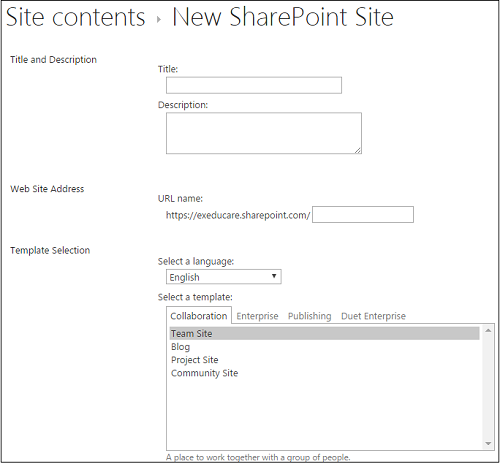Viewport: 500px width, 464px height.
Task: Focus the URL name input box
Action: (363, 215)
